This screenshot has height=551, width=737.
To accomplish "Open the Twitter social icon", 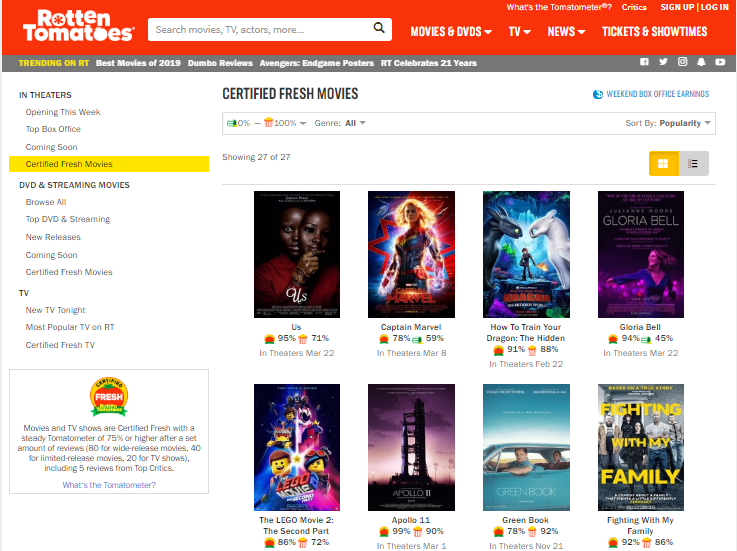I will [x=663, y=62].
